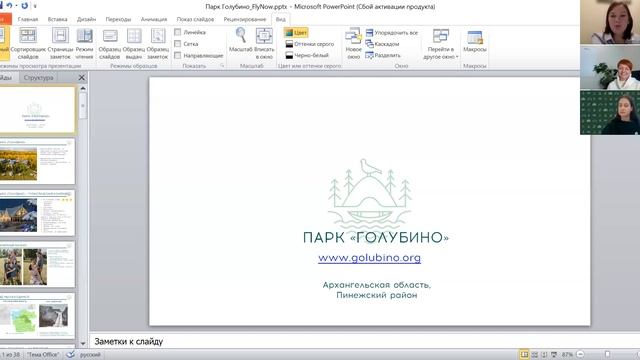Select the ПАРК «ГОЛУБИНО» title text
Screen dimensions: 640x360
376,237
